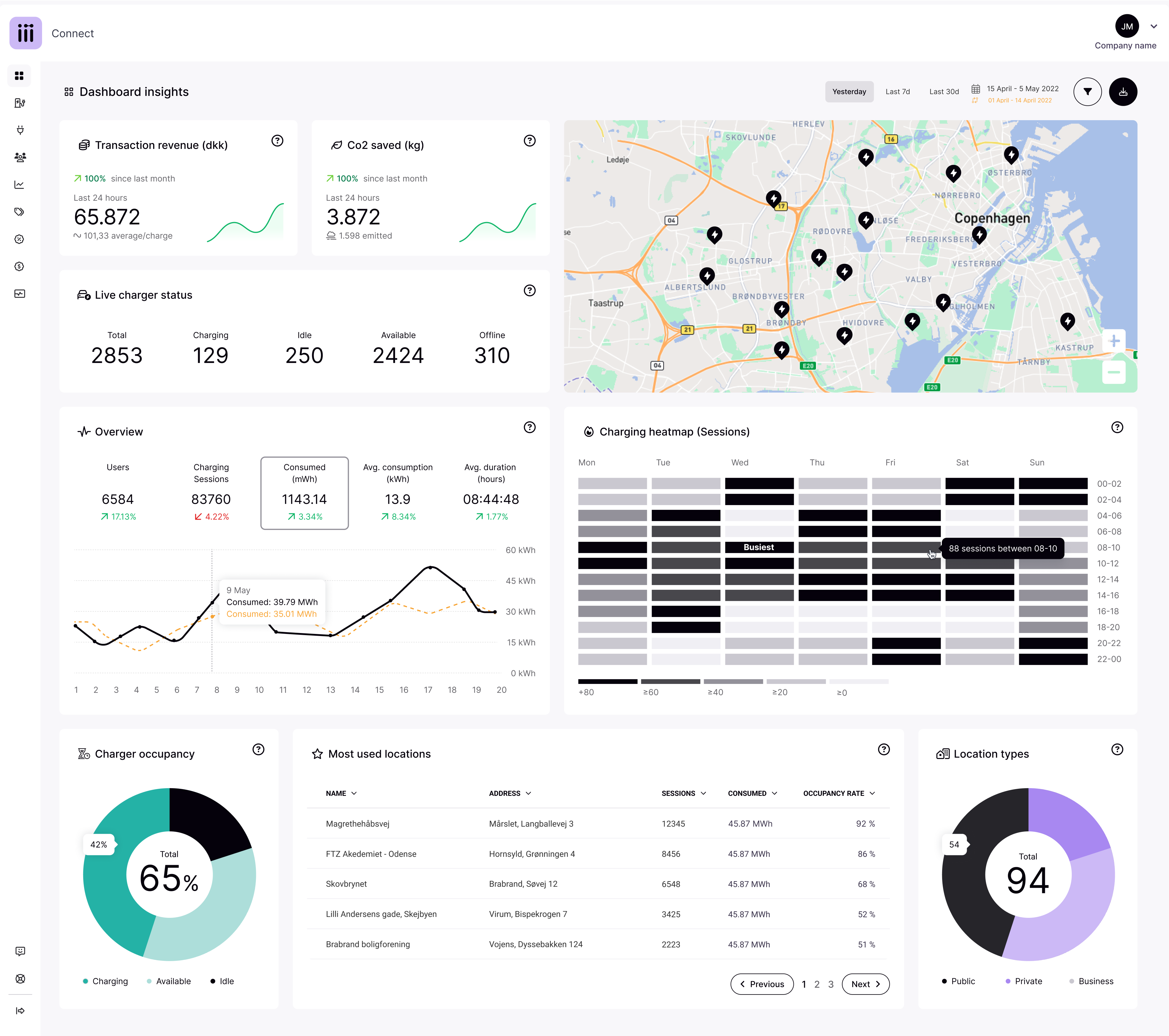Open help for Live charger status
This screenshot has width=1169, height=1036.
pyautogui.click(x=530, y=290)
